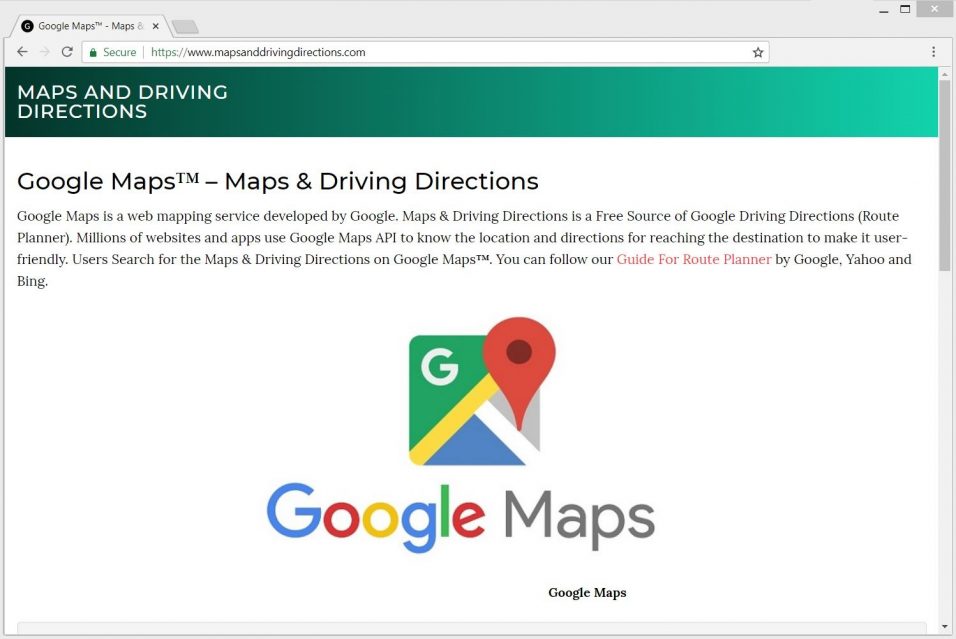Click the Secure text label
This screenshot has height=639, width=956.
[120, 51]
